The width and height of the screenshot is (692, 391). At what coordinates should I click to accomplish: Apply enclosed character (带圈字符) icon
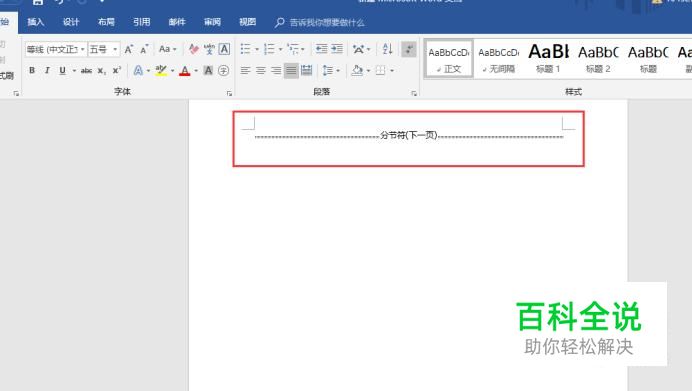224,71
